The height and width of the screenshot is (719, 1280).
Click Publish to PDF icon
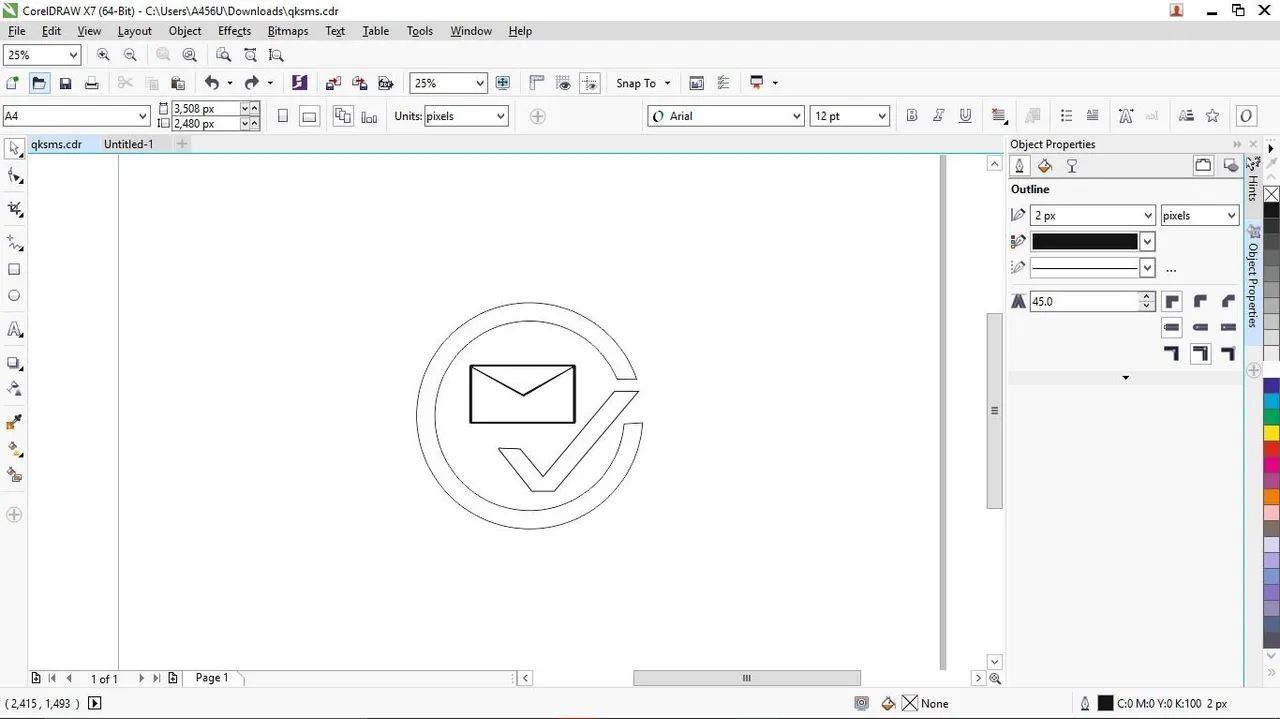click(385, 83)
